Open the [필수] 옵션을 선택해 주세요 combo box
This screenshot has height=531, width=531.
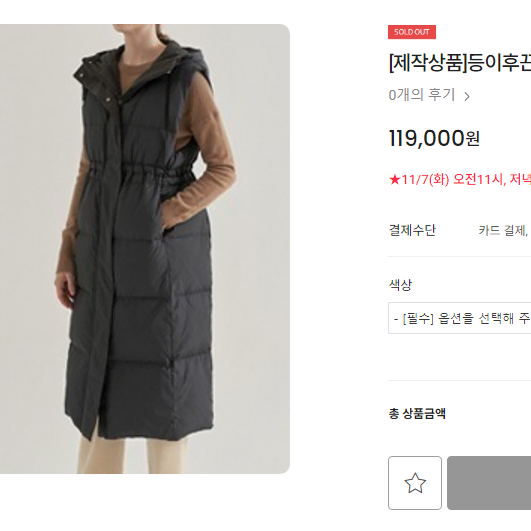(x=460, y=318)
